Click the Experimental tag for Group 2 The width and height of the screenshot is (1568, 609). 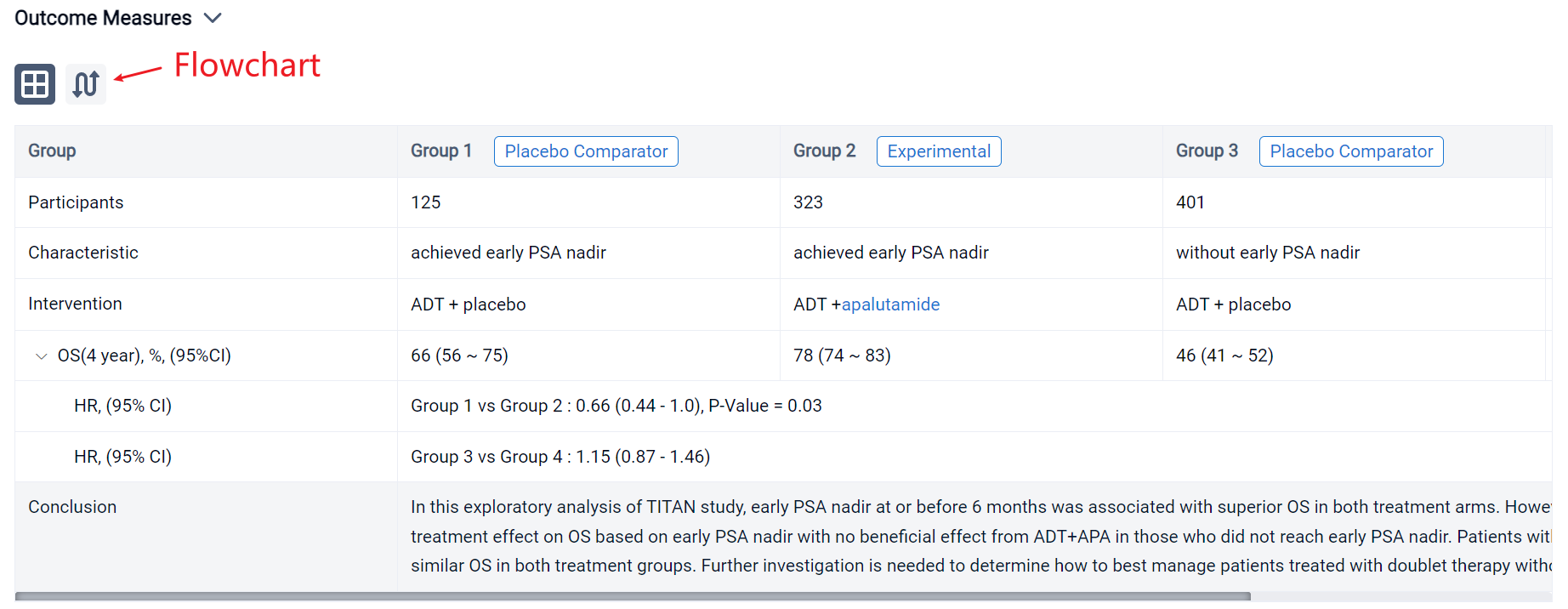[939, 151]
